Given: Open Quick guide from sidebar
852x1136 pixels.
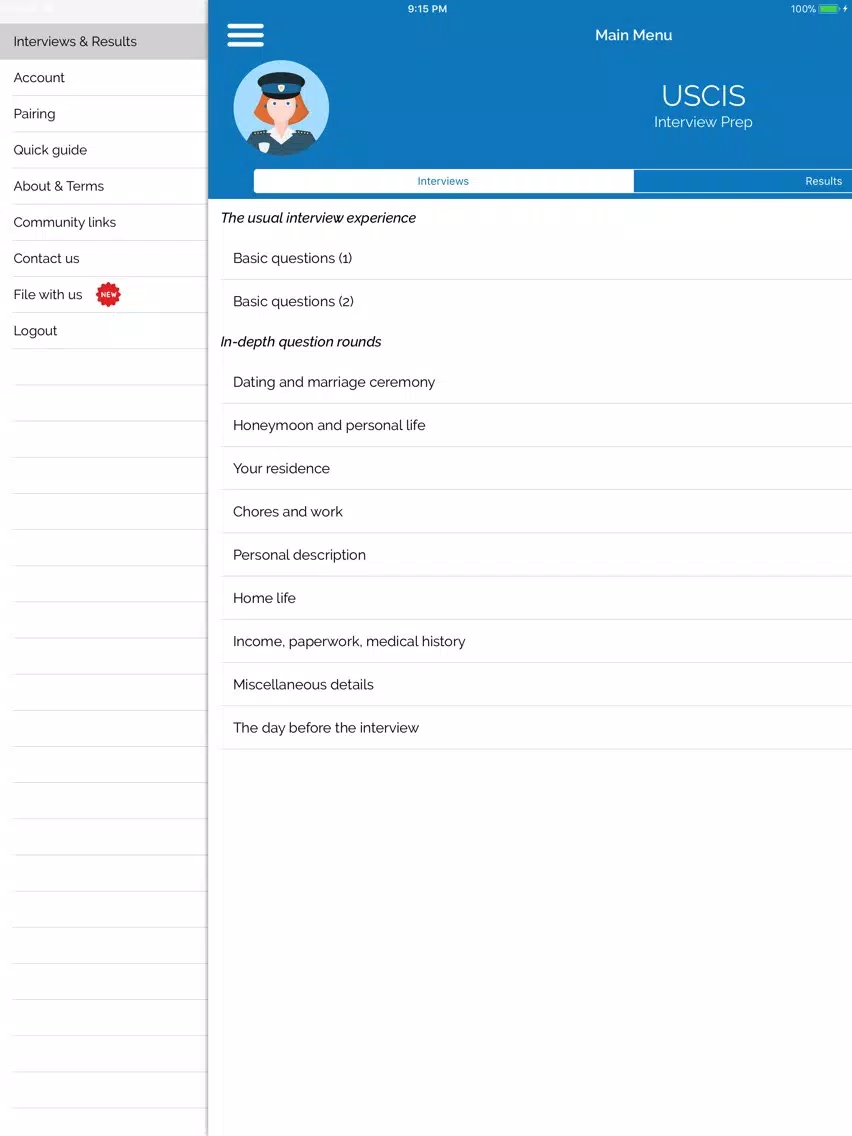Looking at the screenshot, I should pos(104,150).
